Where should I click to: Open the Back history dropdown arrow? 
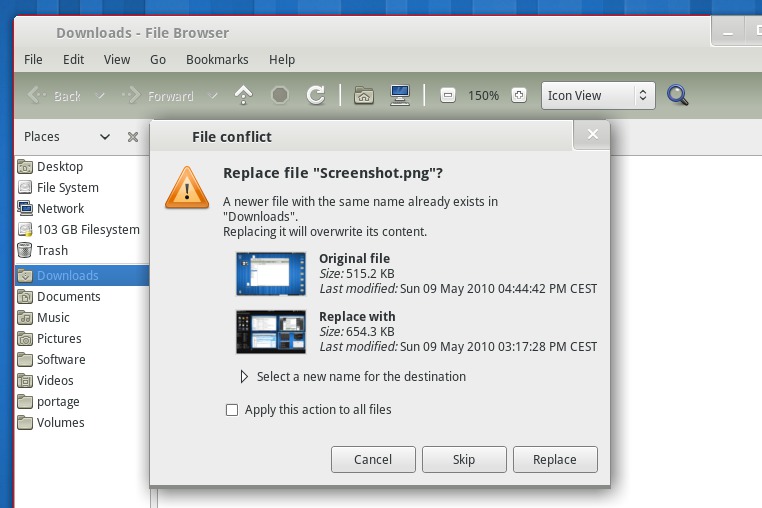tap(100, 96)
